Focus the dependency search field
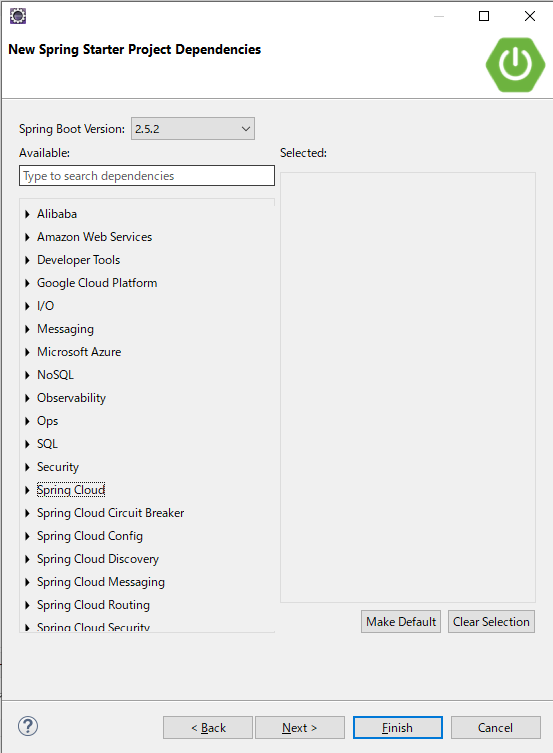This screenshot has width=553, height=753. [147, 176]
